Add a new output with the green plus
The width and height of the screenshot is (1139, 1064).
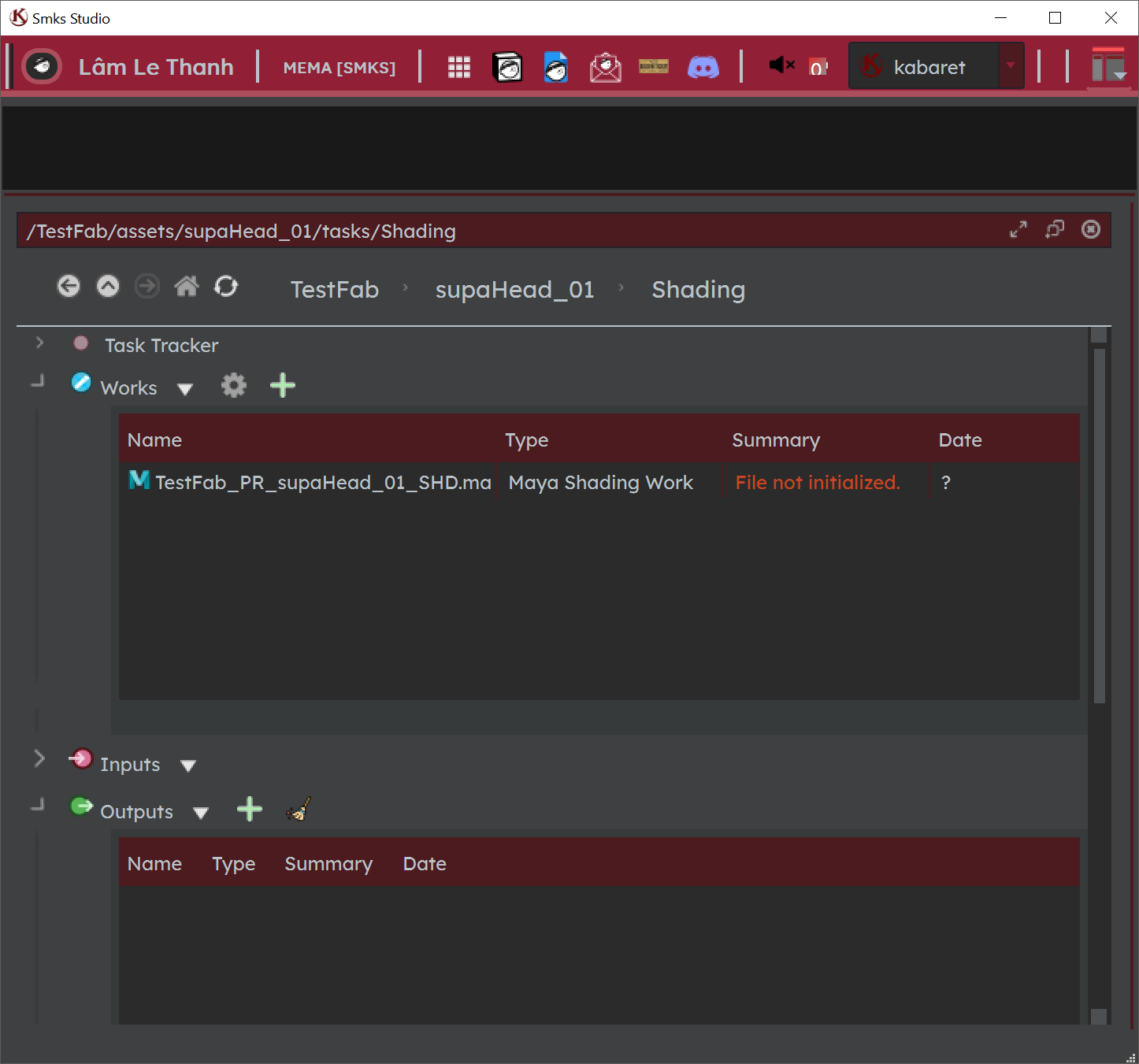tap(250, 809)
